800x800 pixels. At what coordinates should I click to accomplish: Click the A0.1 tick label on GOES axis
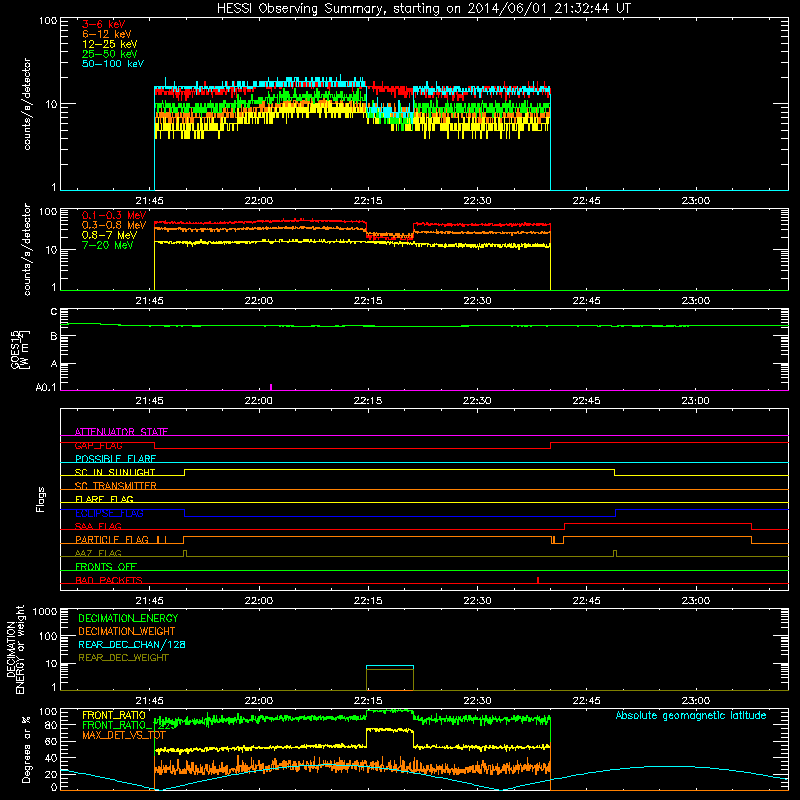click(46, 388)
